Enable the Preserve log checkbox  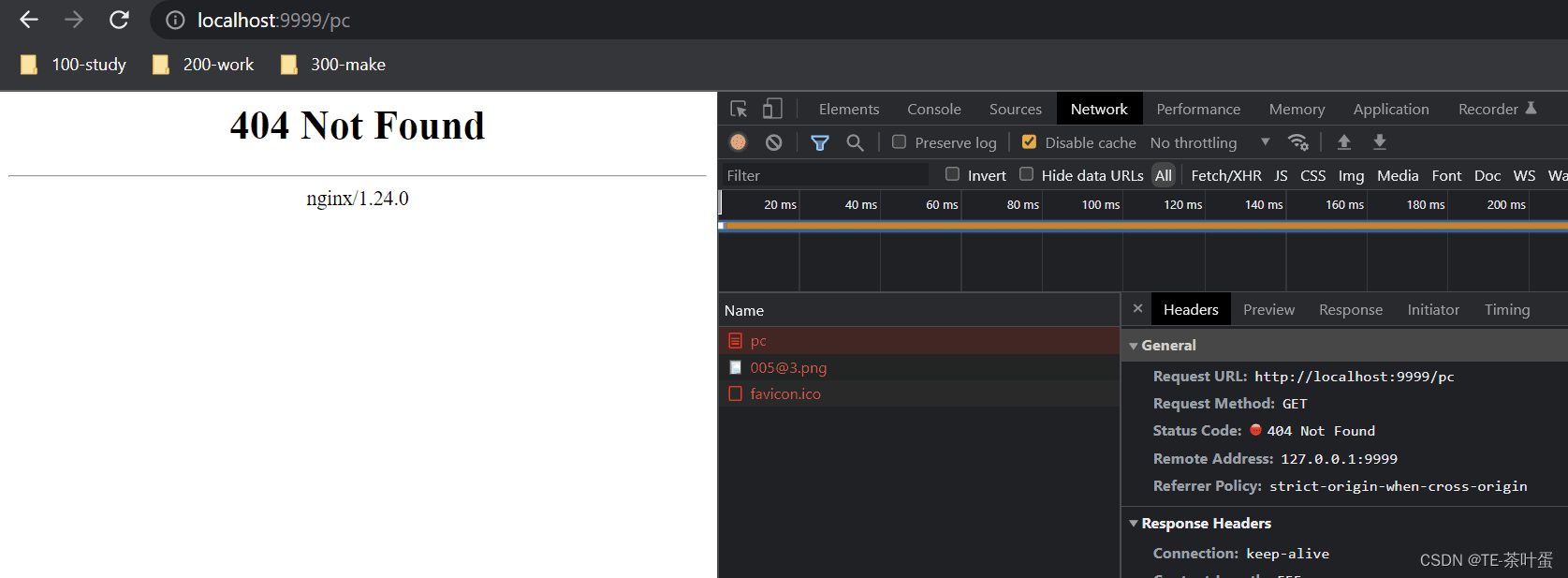coord(899,142)
